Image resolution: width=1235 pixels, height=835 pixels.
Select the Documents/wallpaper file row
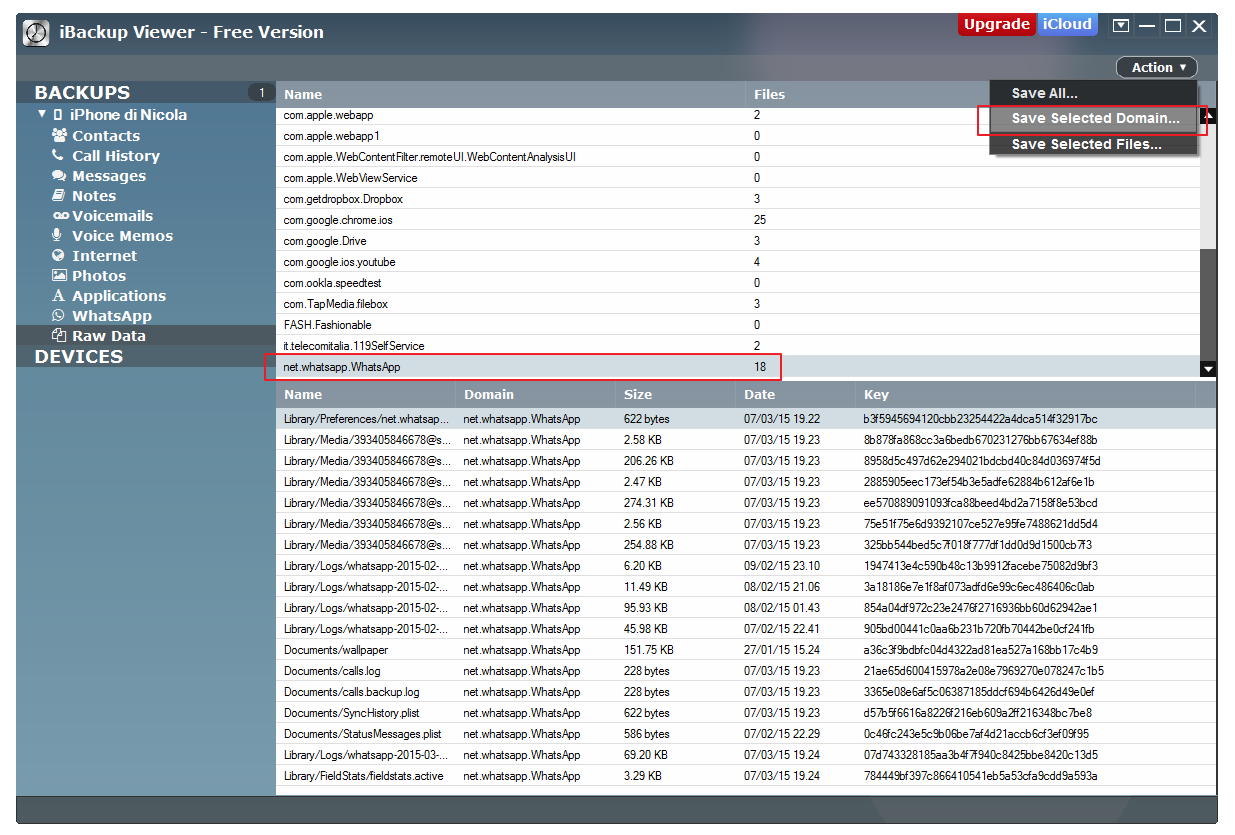(746, 649)
